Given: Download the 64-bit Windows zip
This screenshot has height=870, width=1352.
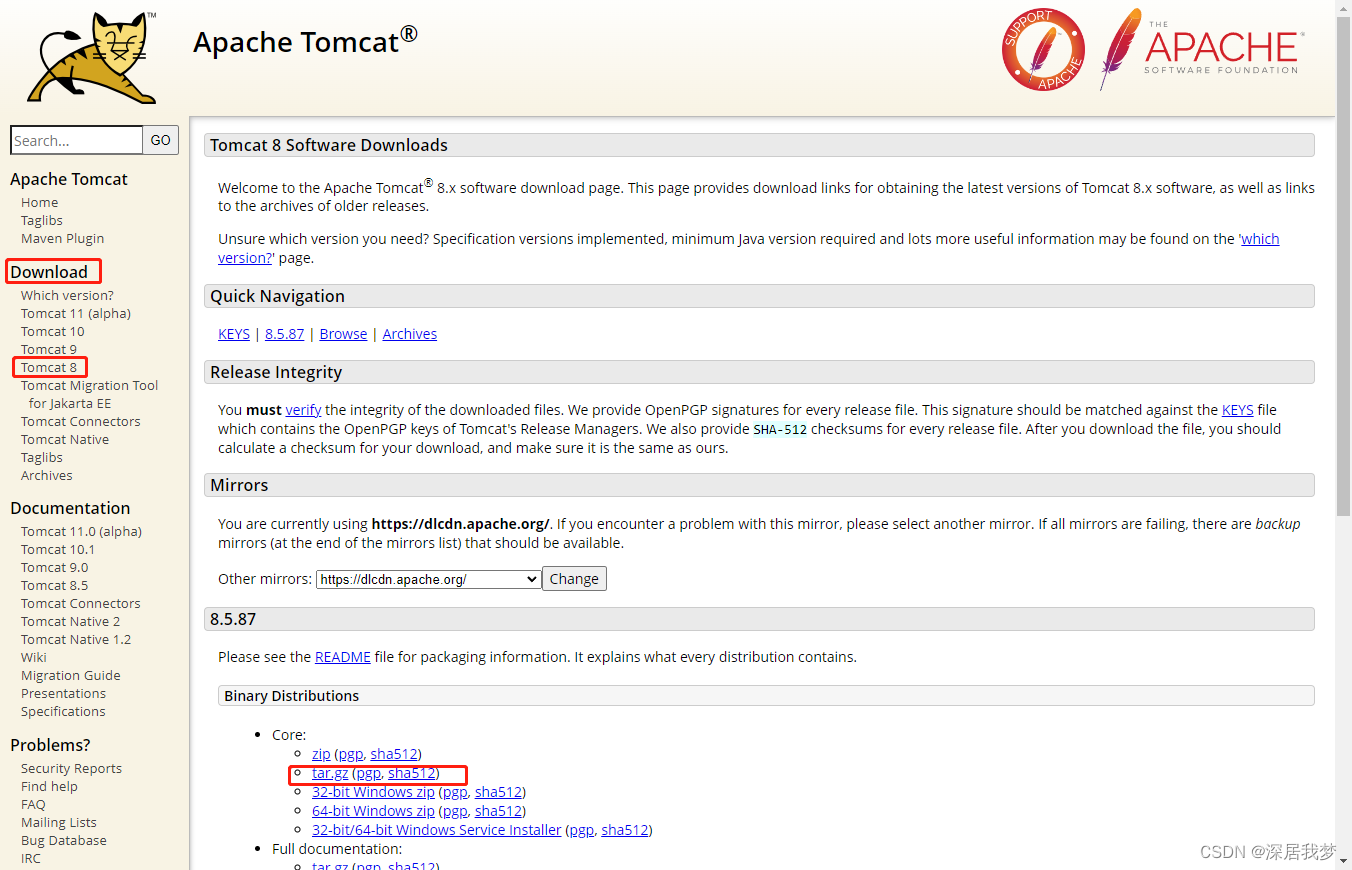Looking at the screenshot, I should 373,810.
